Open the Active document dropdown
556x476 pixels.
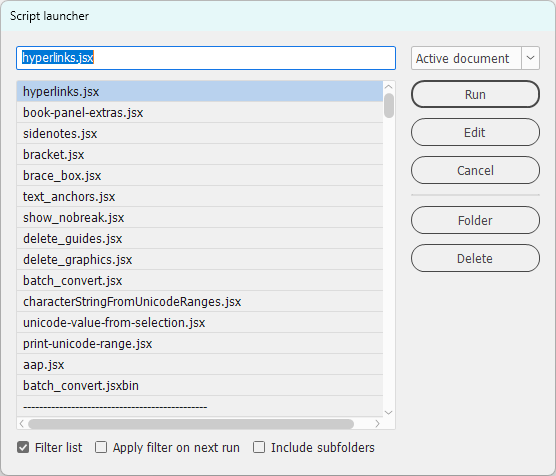pyautogui.click(x=475, y=58)
